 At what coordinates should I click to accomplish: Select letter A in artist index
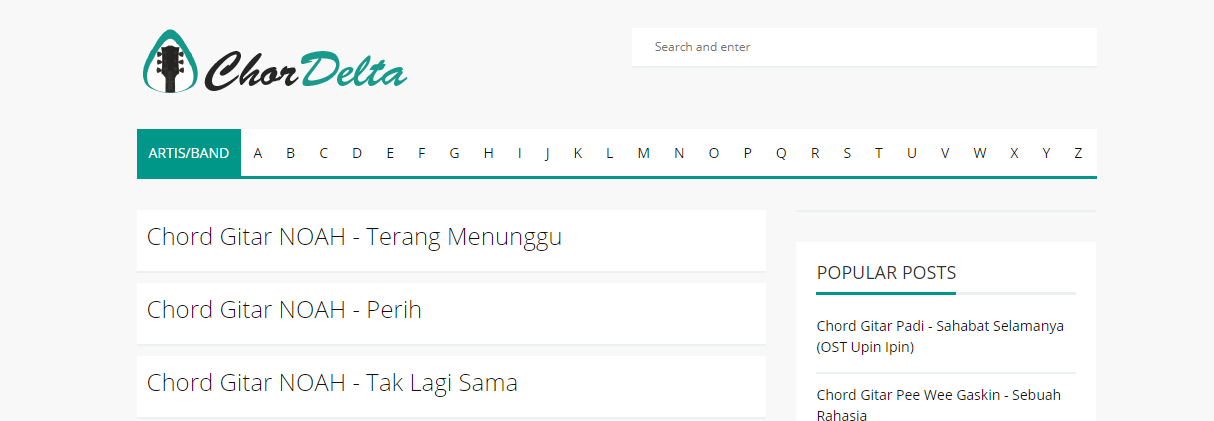258,153
